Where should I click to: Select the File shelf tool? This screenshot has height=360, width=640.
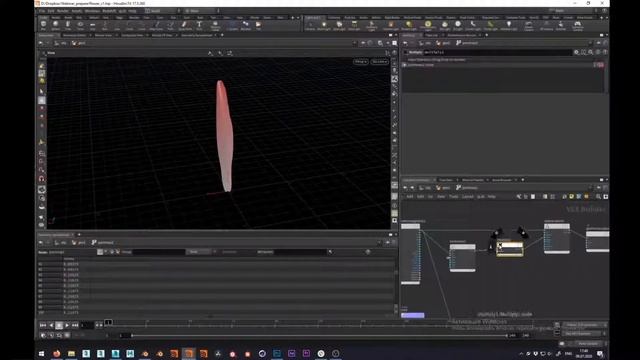point(258,26)
